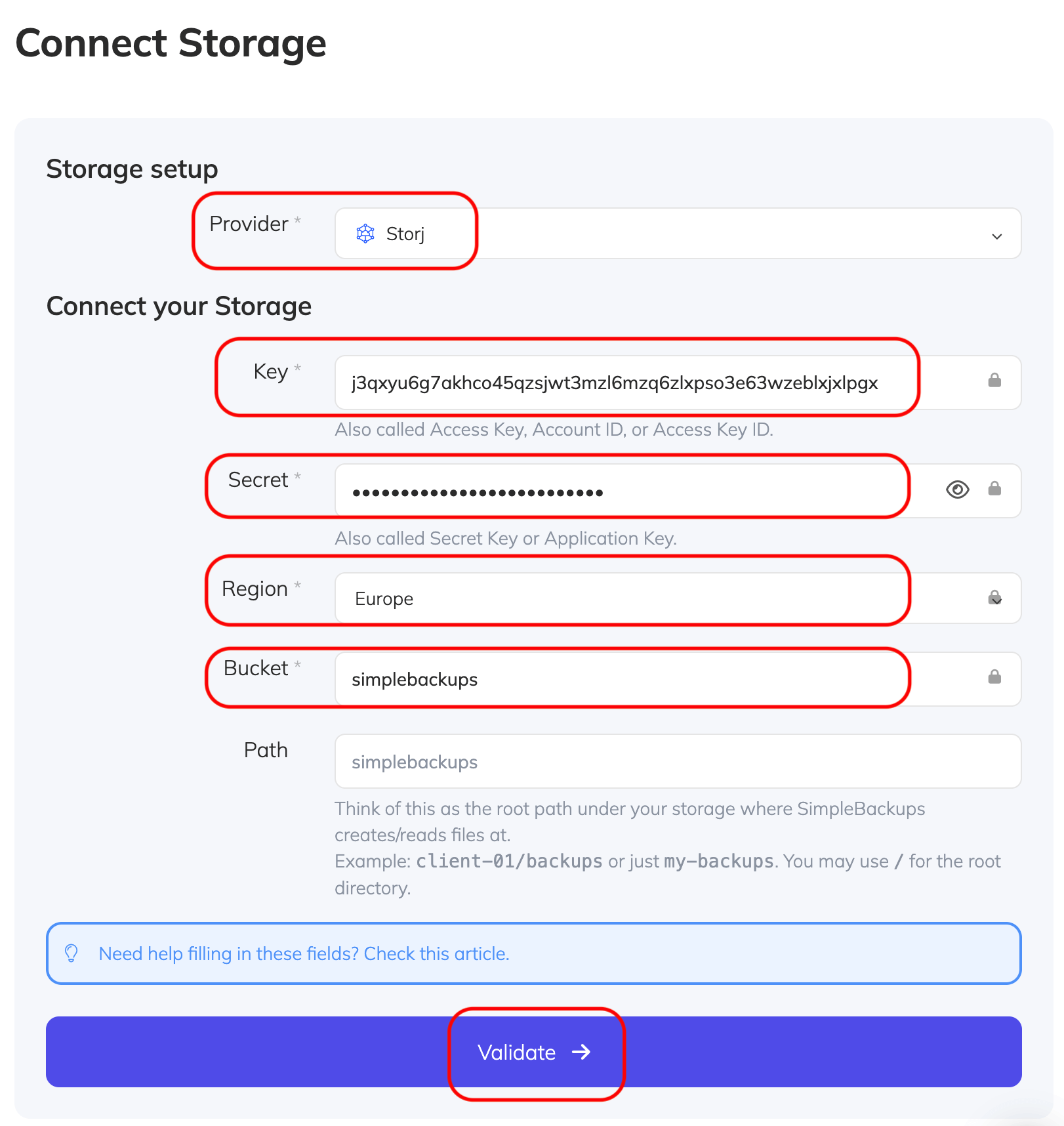This screenshot has width=1064, height=1126.
Task: Click the lock icon beside the Key field
Action: pos(994,379)
